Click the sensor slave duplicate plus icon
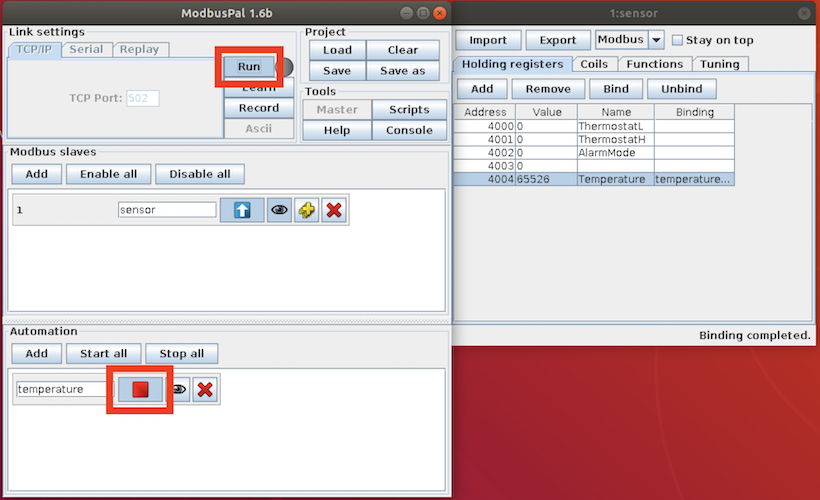The image size is (820, 500). tap(307, 210)
